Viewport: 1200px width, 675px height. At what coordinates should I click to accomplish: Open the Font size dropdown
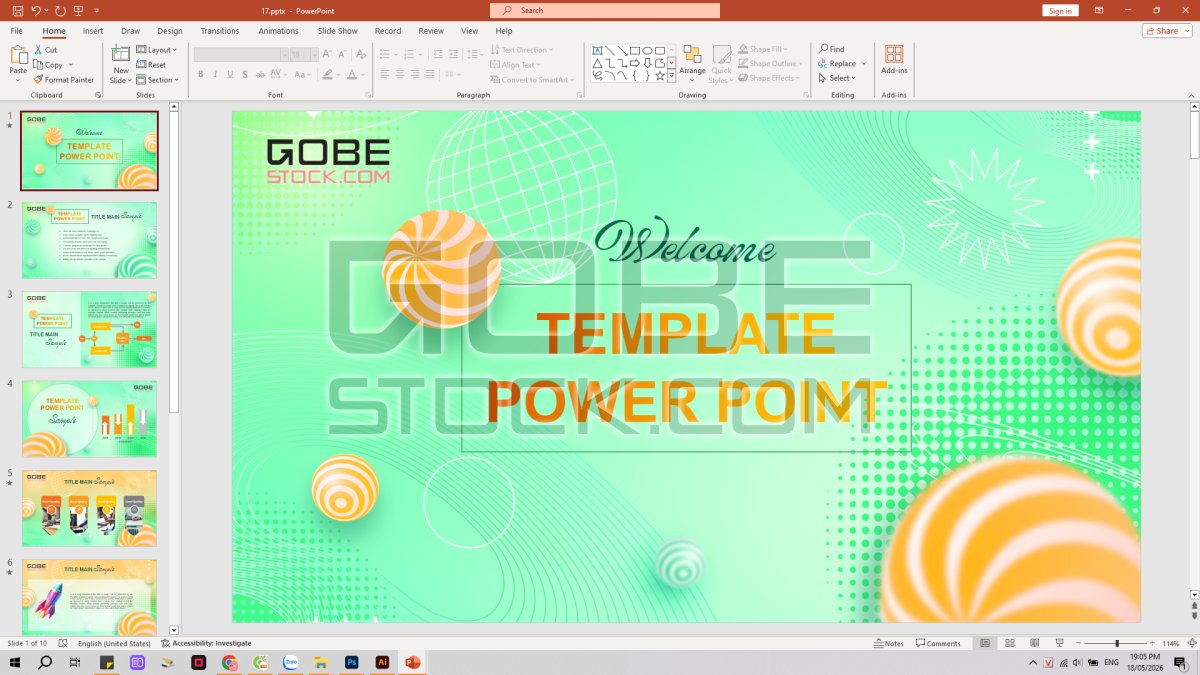(312, 53)
